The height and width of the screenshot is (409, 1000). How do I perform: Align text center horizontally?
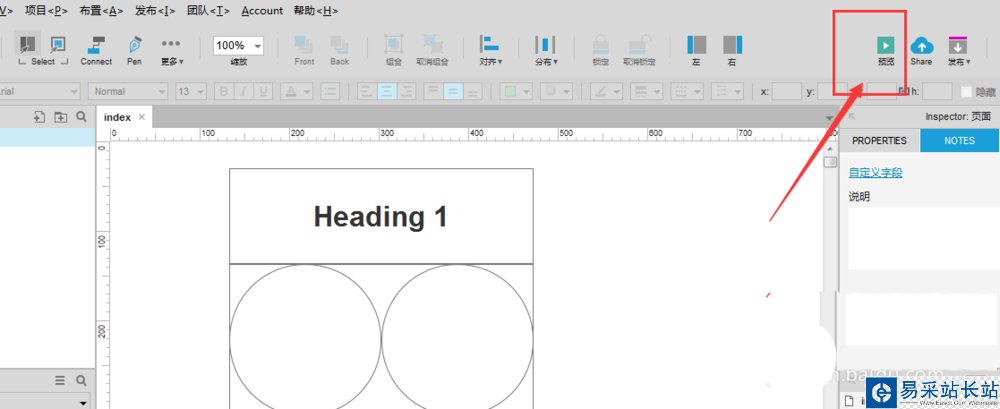click(387, 91)
